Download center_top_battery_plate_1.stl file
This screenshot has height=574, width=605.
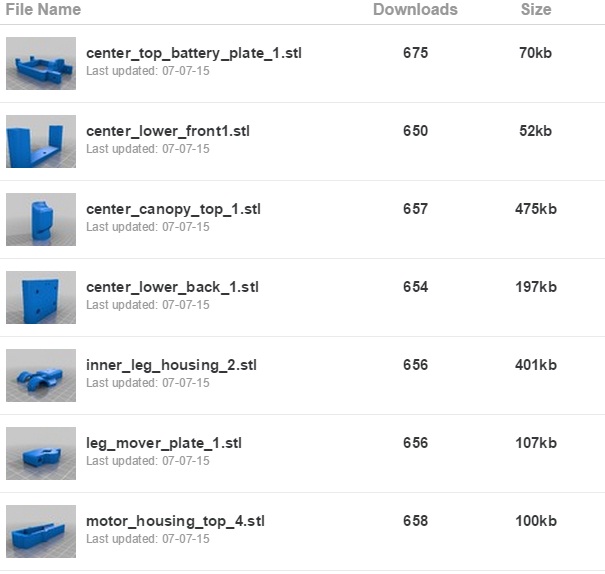tap(194, 53)
